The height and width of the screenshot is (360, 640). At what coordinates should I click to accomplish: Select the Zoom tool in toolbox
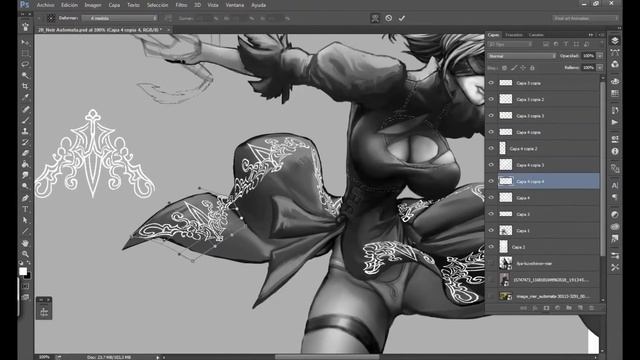pyautogui.click(x=25, y=254)
